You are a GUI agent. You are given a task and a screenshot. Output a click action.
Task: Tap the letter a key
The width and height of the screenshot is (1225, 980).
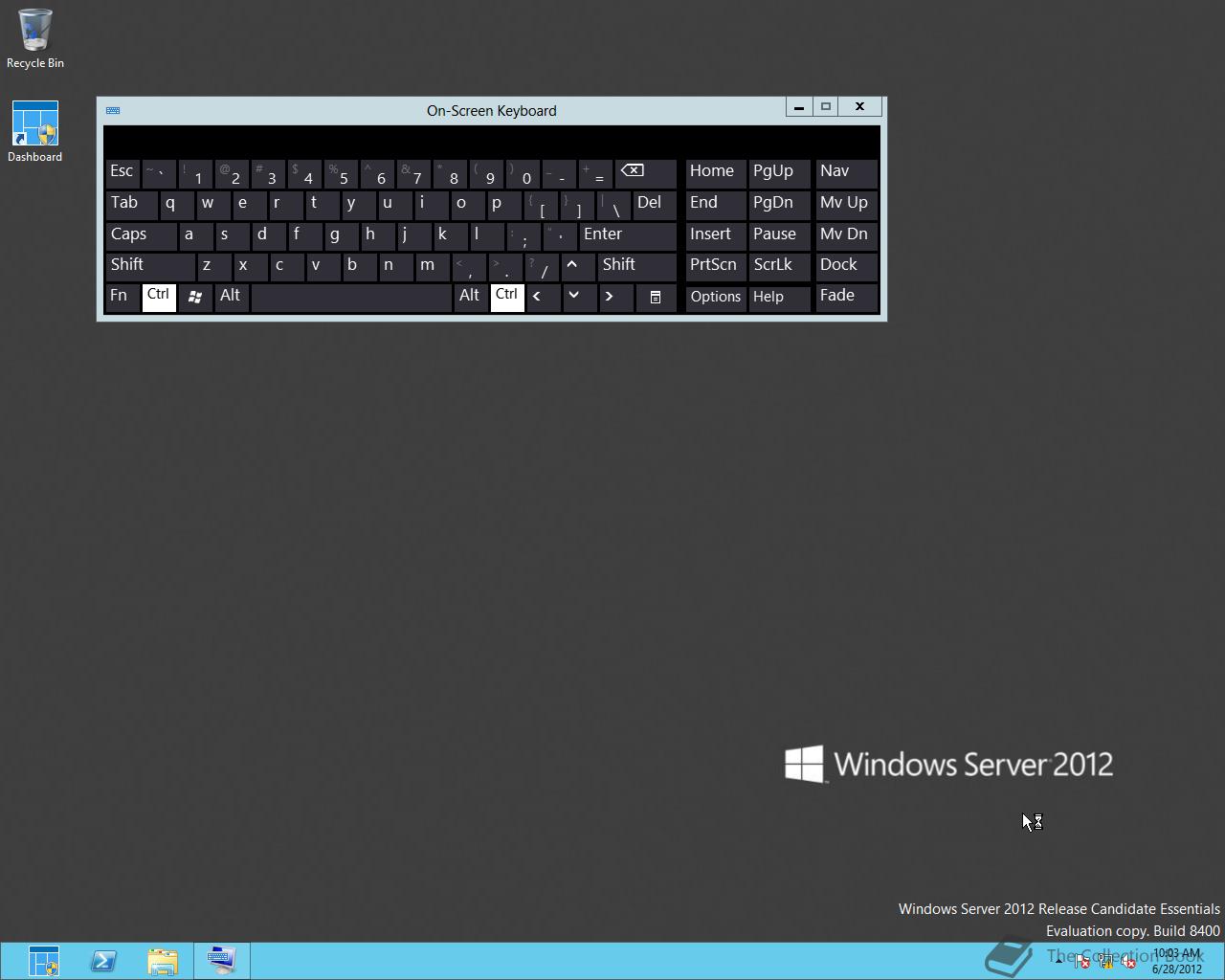[195, 235]
